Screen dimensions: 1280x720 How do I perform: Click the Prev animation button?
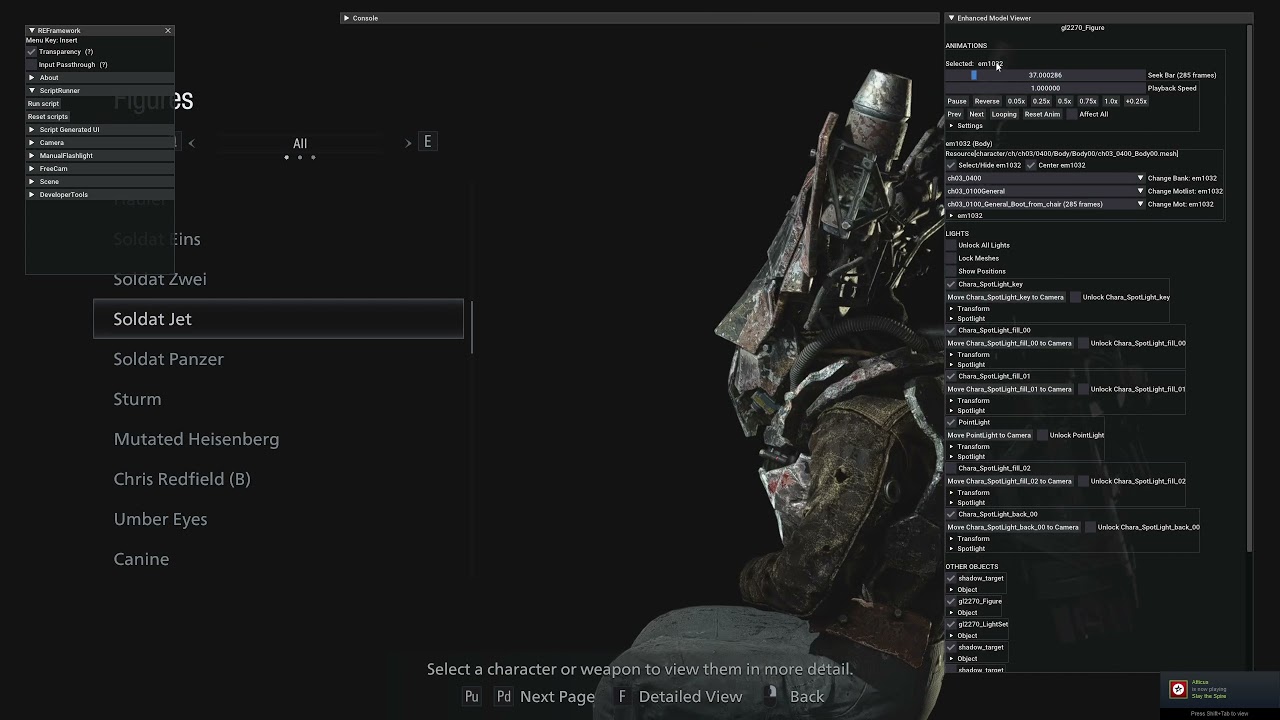click(954, 114)
